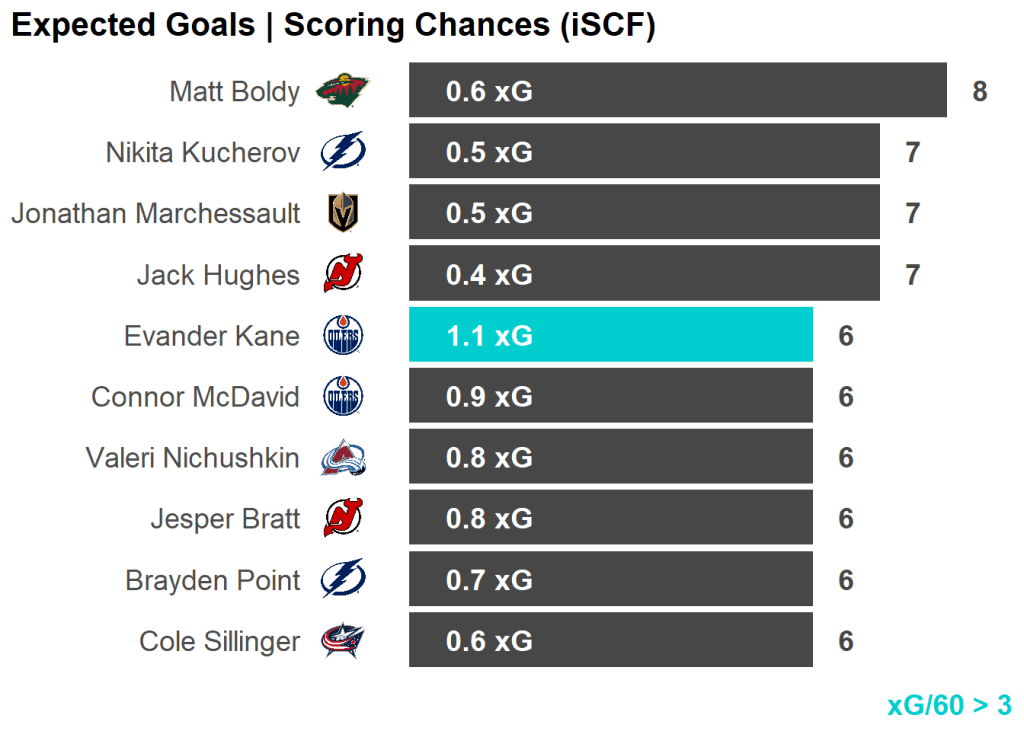Viewport: 1024px width, 731px height.
Task: Click the Golden Knights logo beside Jonathan Marchessault
Action: 342,214
